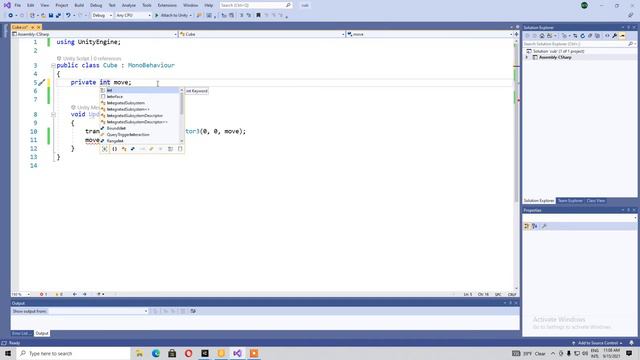The image size is (640, 360).
Task: Click the Visual Studio search box
Action: [256, 5]
